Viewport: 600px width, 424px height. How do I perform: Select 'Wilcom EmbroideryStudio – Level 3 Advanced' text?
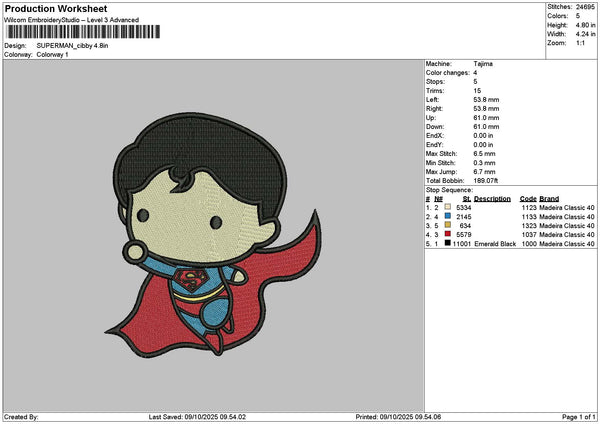[x=72, y=20]
